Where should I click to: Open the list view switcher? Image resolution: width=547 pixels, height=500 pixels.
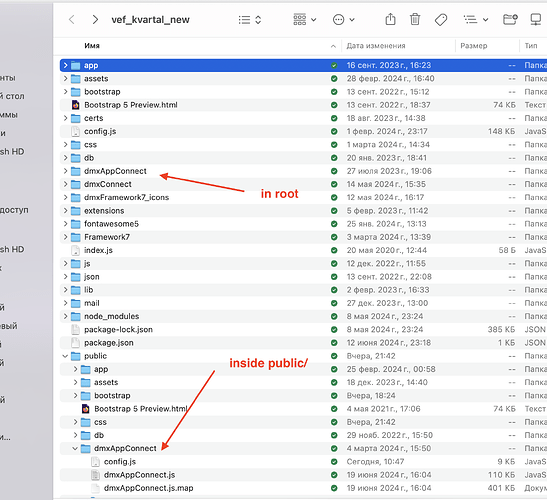point(250,20)
